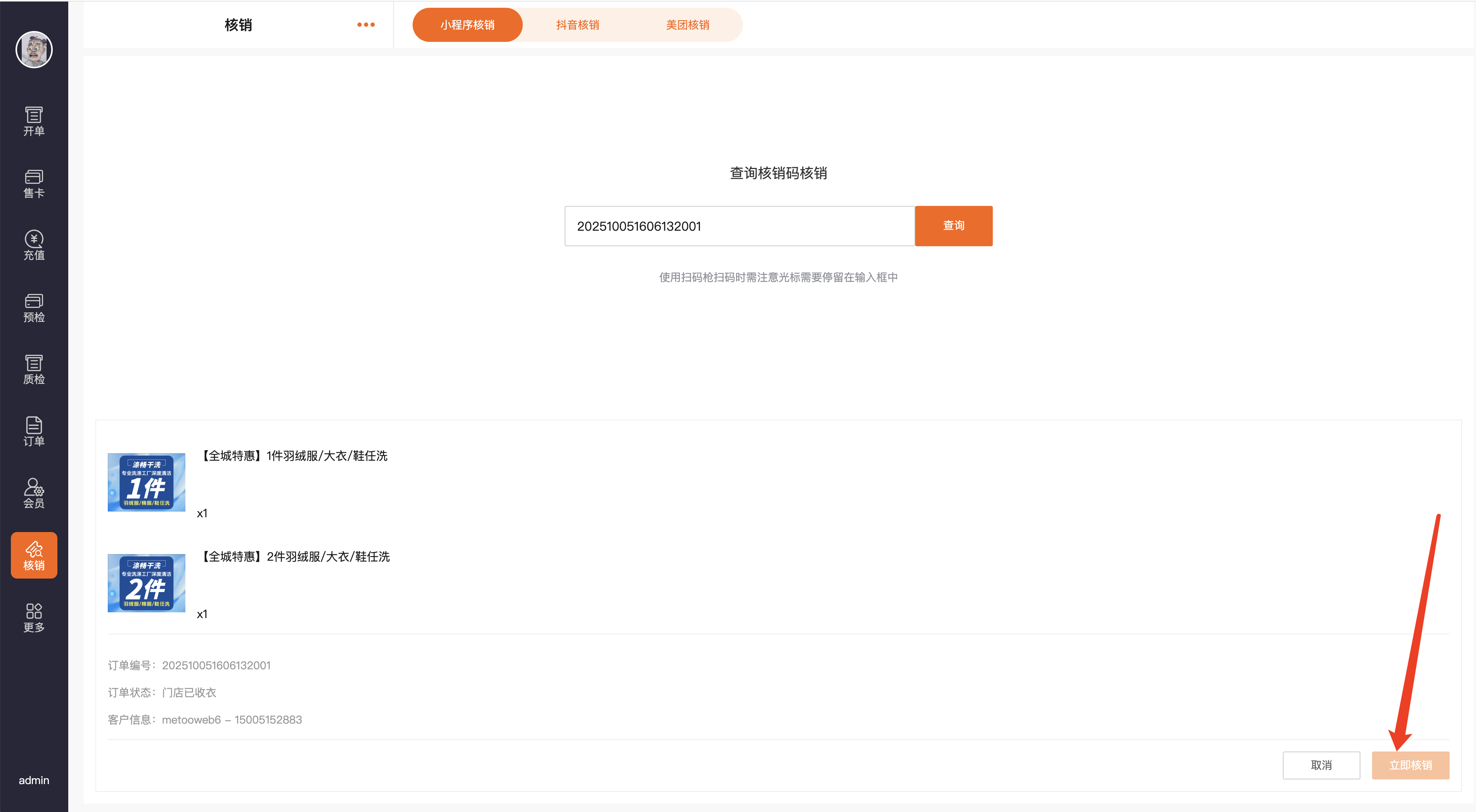The image size is (1476, 812).
Task: Click the orange 查询 button
Action: [954, 226]
